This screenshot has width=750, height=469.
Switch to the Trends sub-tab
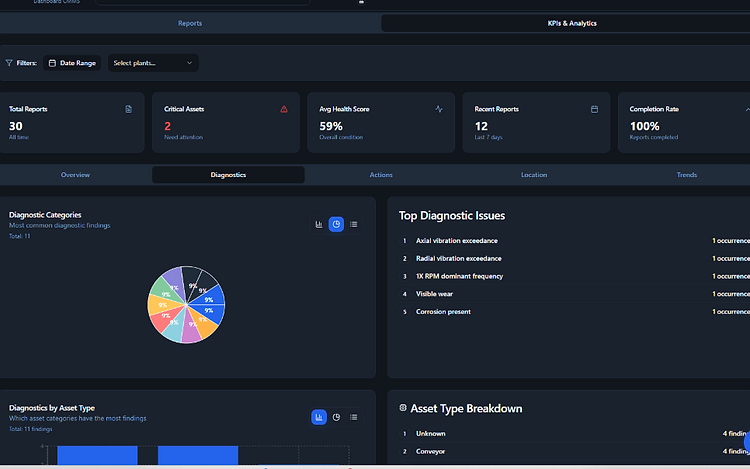tap(686, 175)
